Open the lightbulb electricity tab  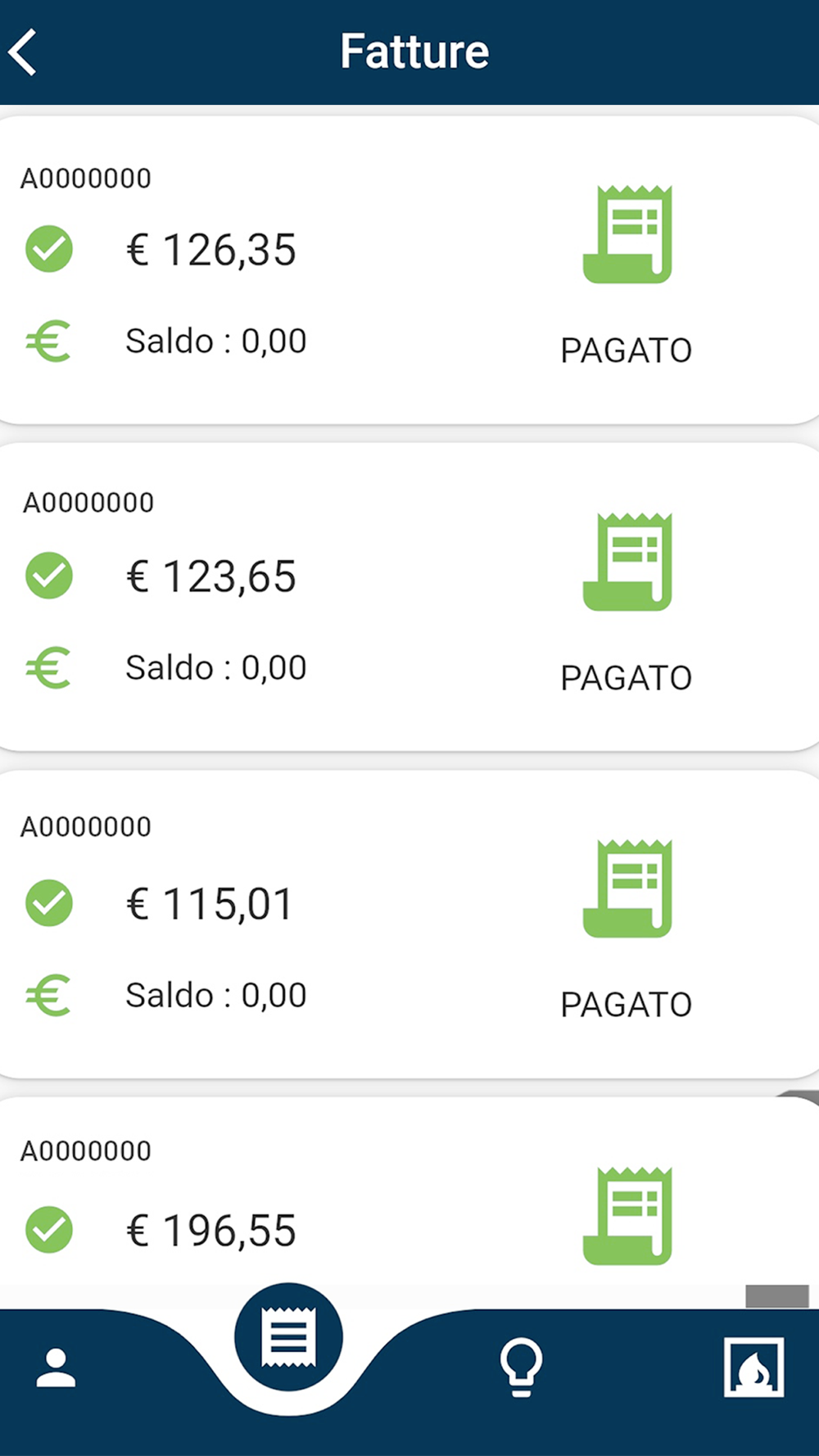521,1366
